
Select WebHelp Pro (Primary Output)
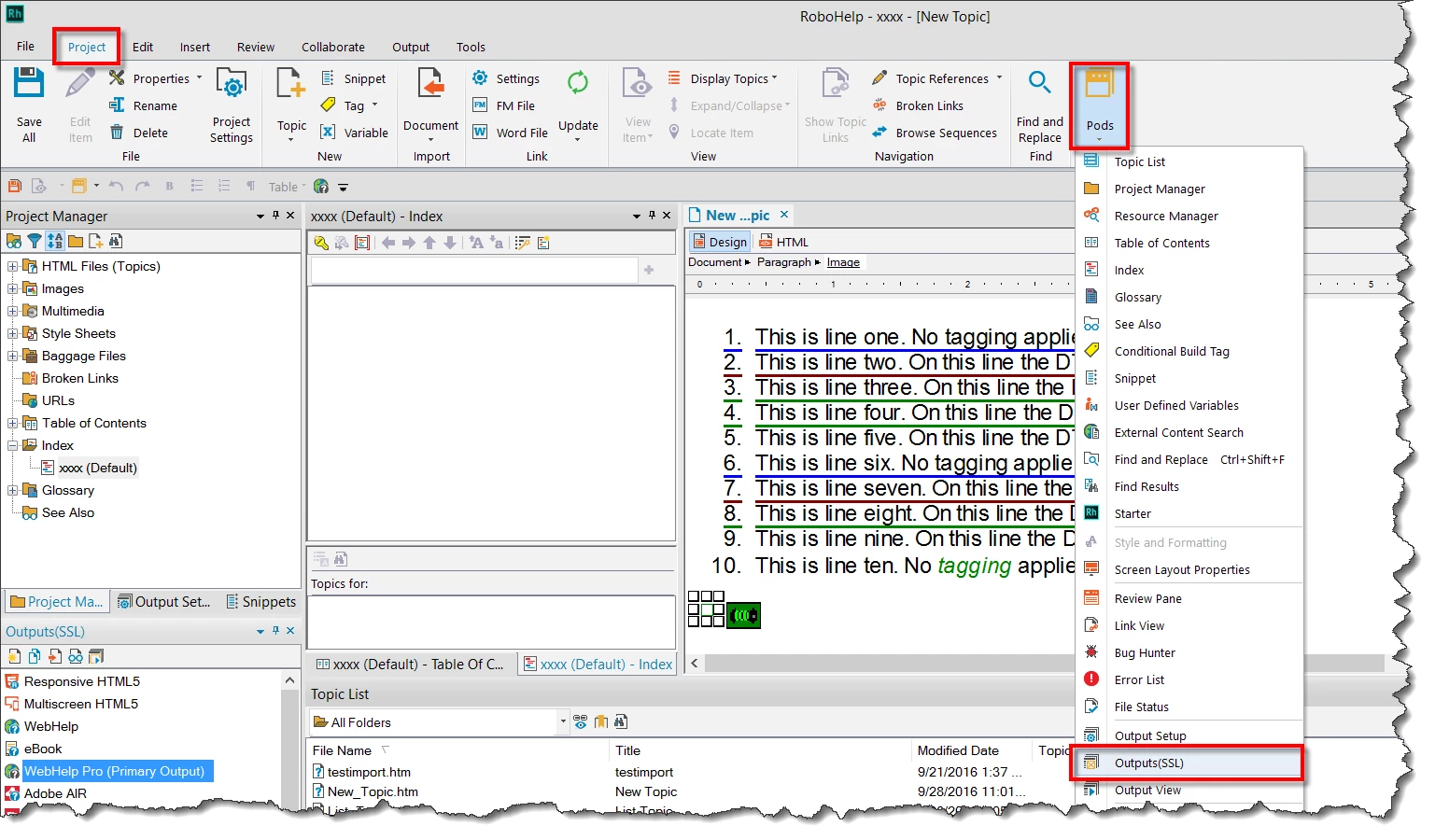tap(114, 771)
